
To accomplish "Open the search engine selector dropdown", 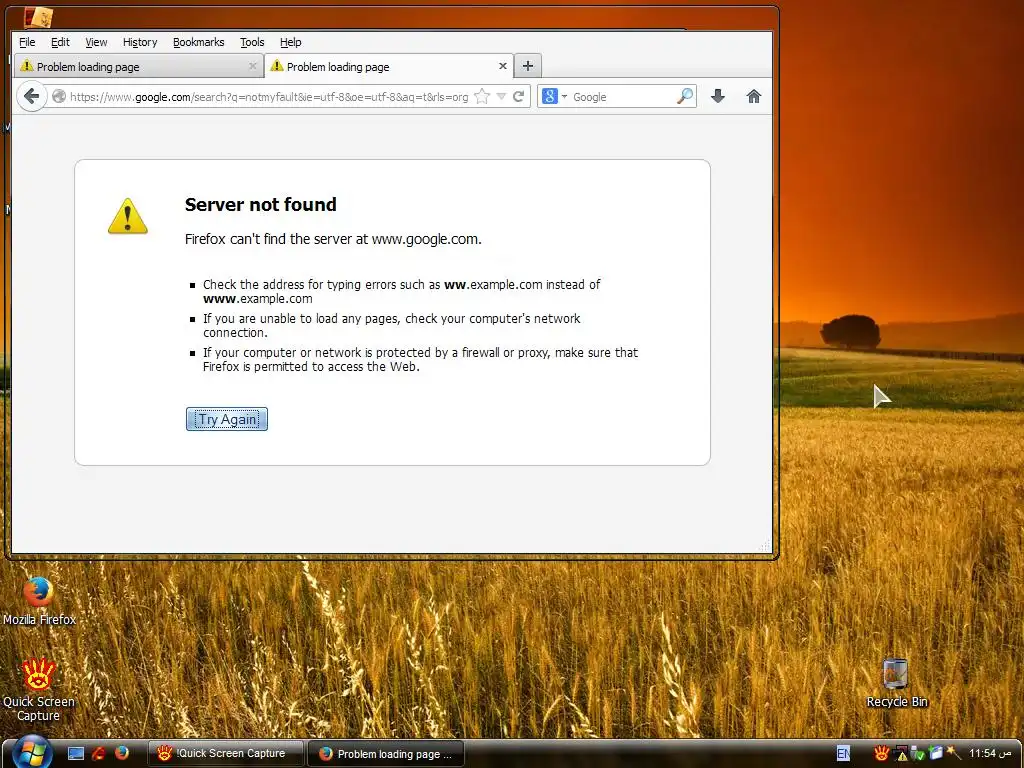I will tap(554, 97).
